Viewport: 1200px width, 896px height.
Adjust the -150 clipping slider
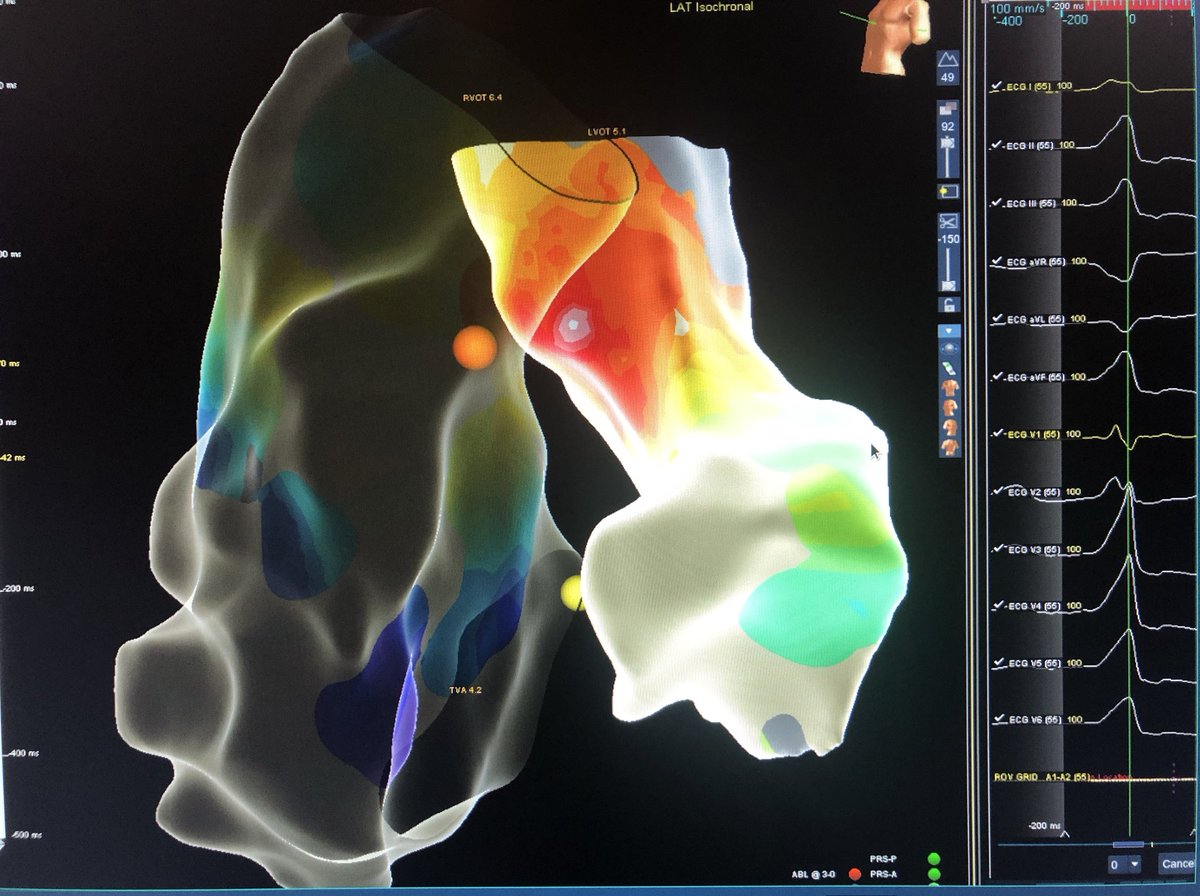(x=946, y=262)
